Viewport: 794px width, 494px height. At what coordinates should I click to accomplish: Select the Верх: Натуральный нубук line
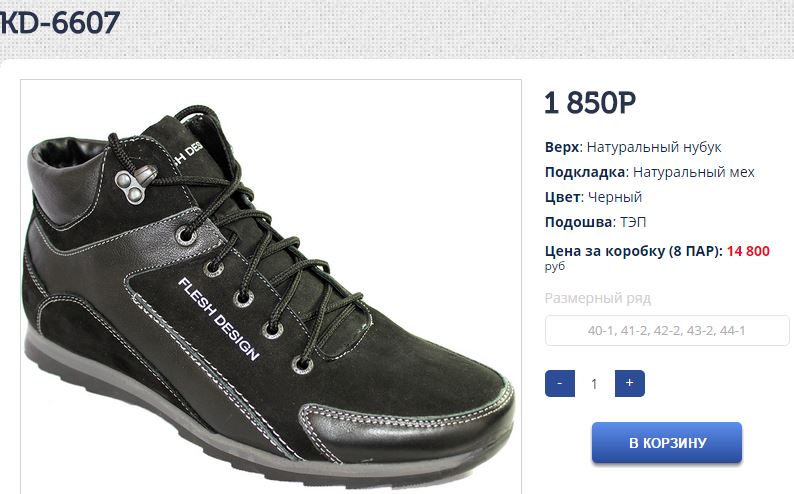633,147
